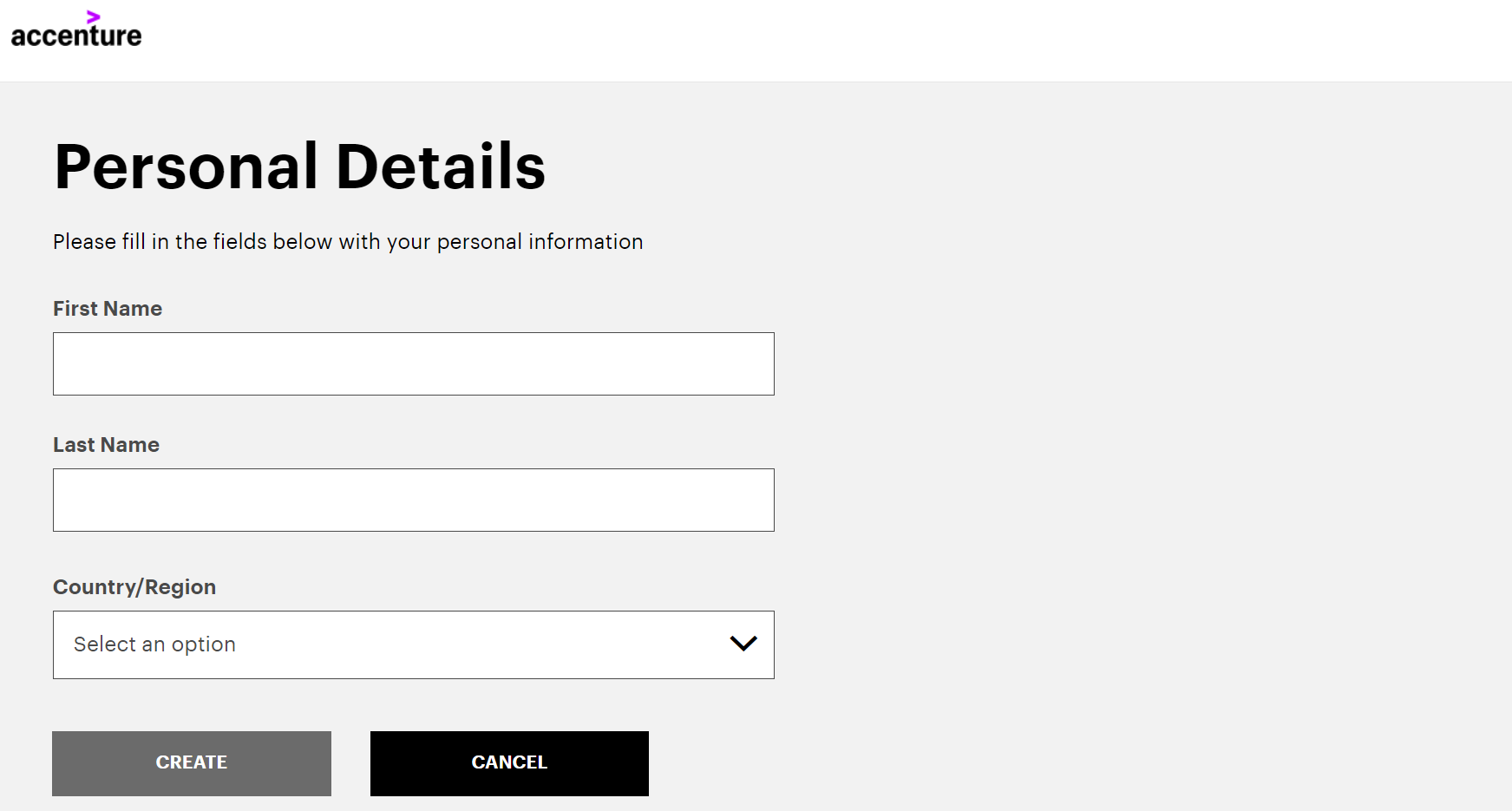Click the word 'Details' in the heading
The width and height of the screenshot is (1512, 811).
coord(441,167)
